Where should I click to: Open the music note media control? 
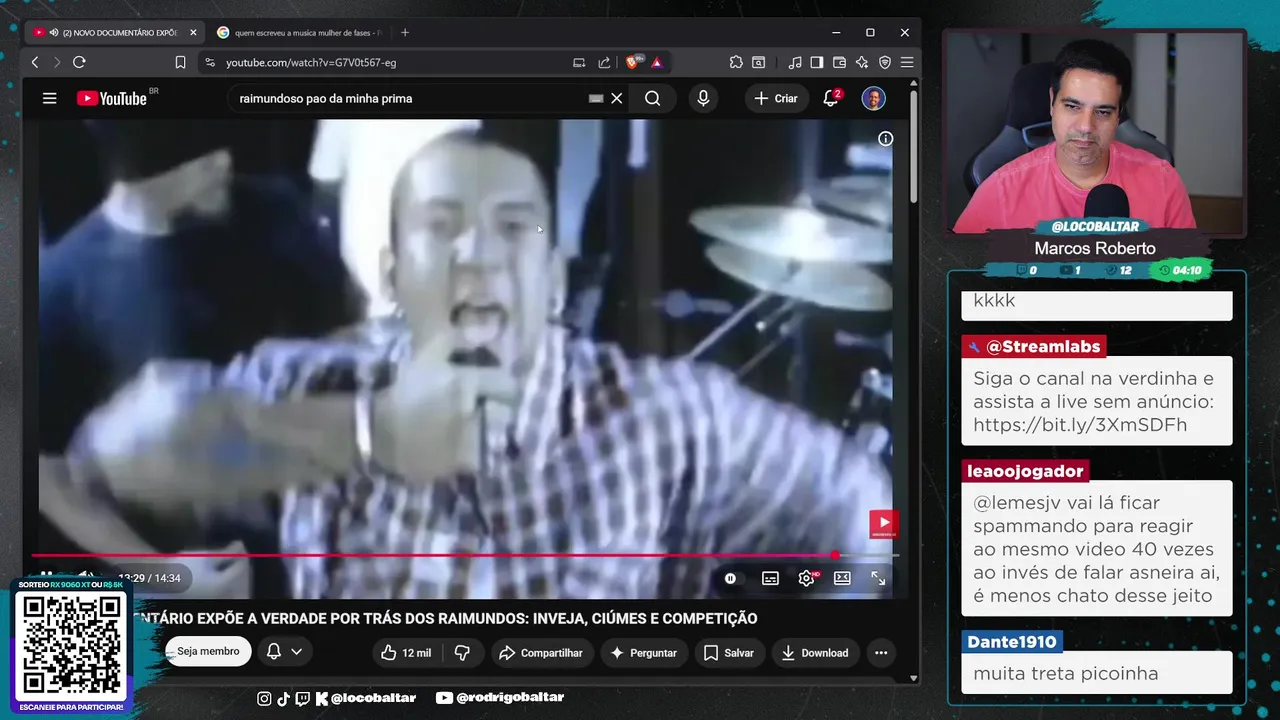click(x=795, y=62)
